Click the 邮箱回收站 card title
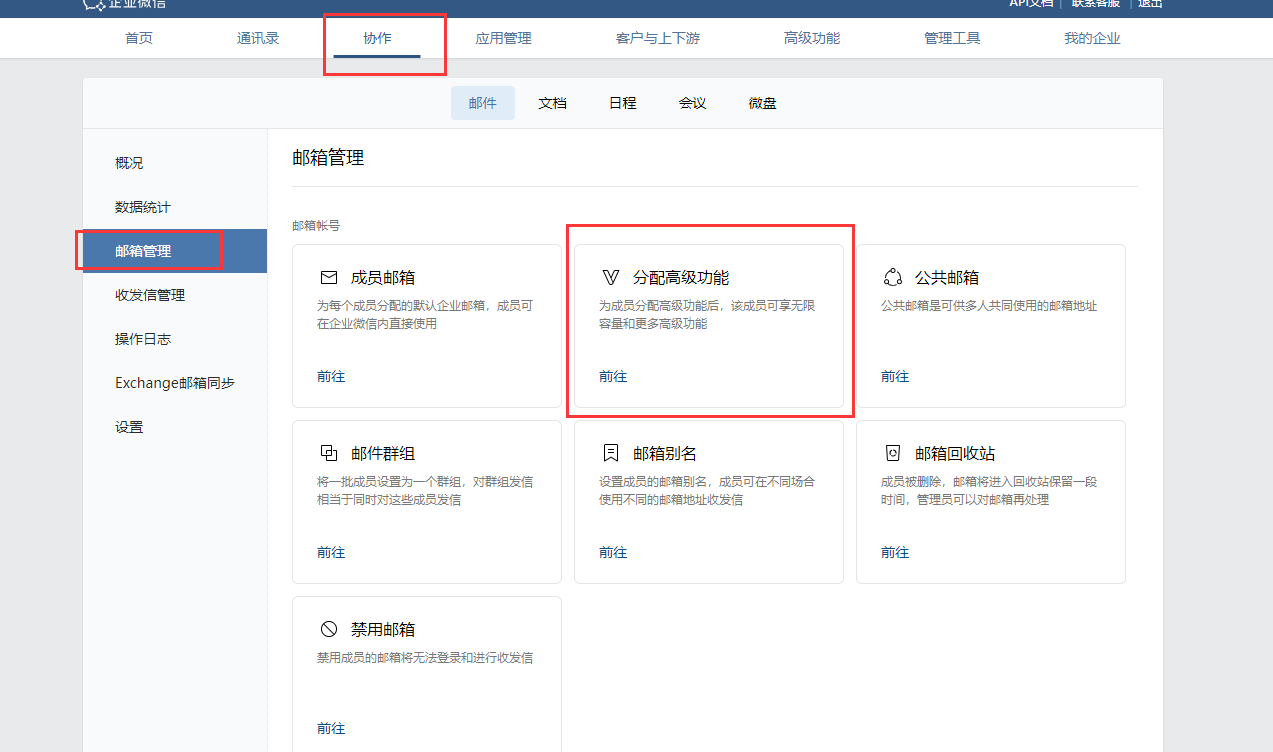 point(955,453)
